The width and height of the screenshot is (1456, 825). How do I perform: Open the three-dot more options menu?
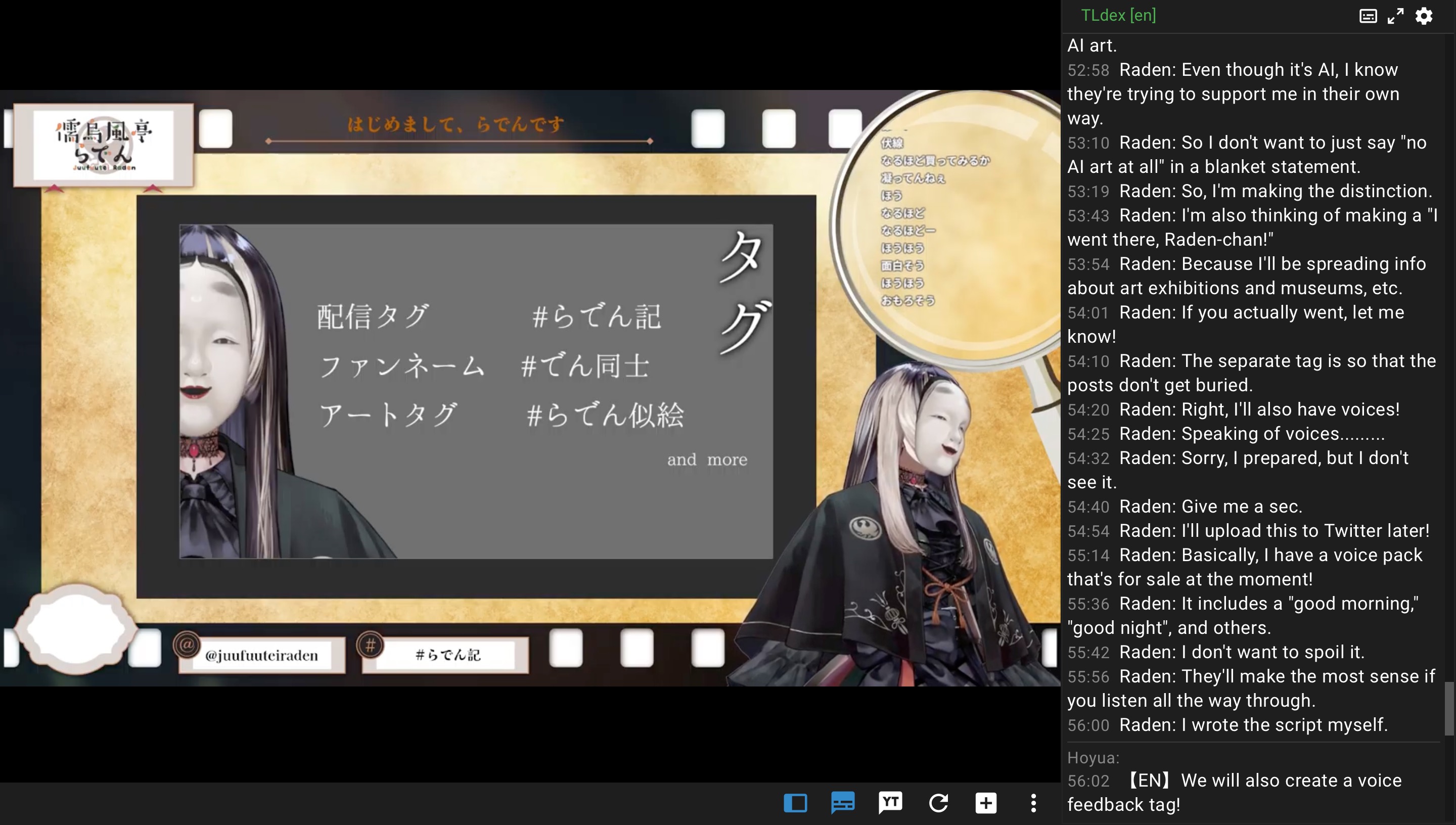[1033, 803]
